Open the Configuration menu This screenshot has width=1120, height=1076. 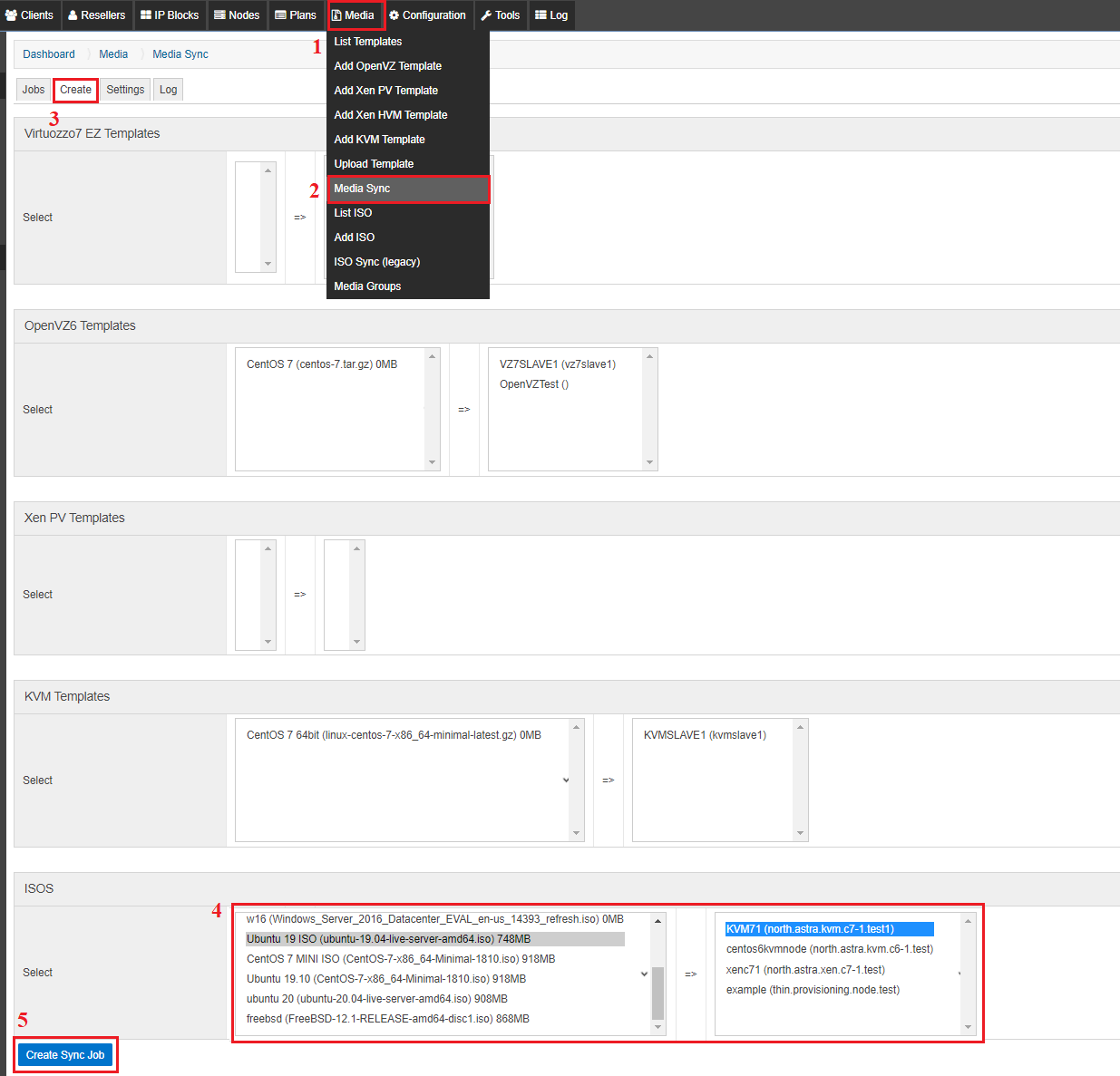click(x=428, y=15)
